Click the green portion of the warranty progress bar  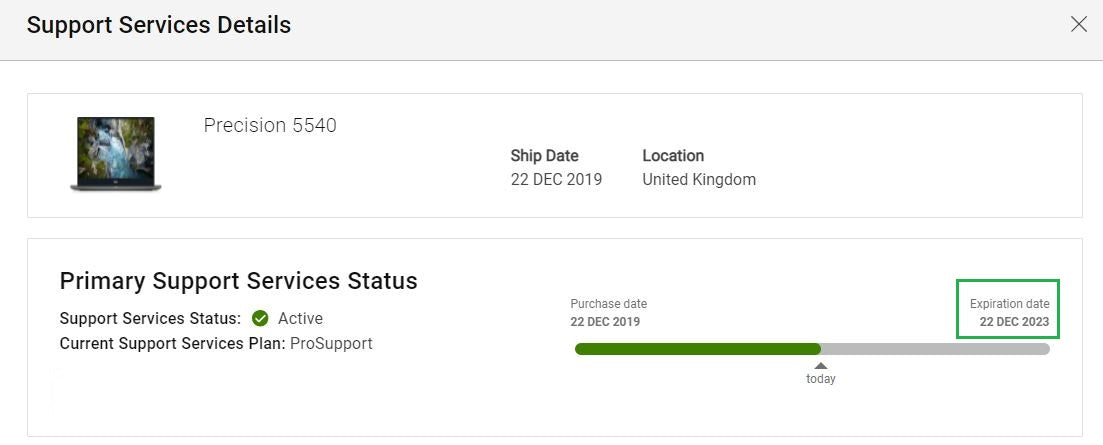click(698, 349)
